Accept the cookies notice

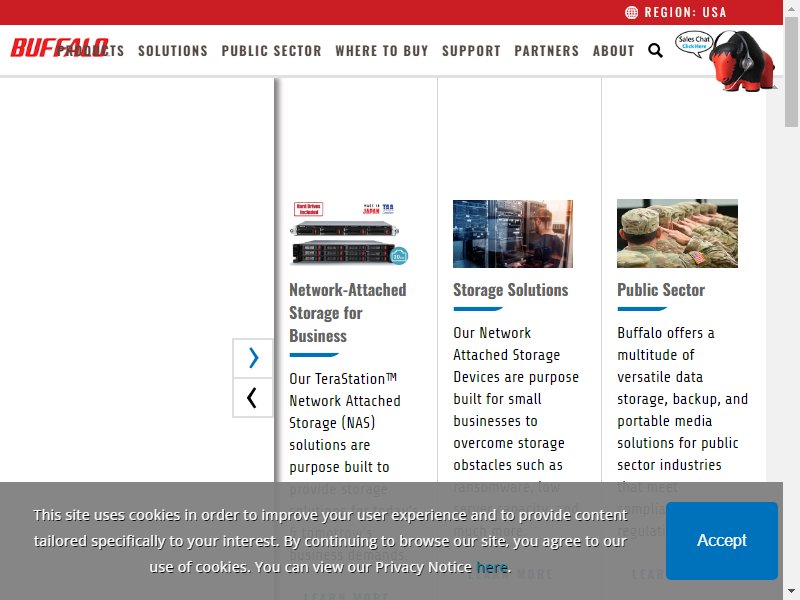(721, 540)
